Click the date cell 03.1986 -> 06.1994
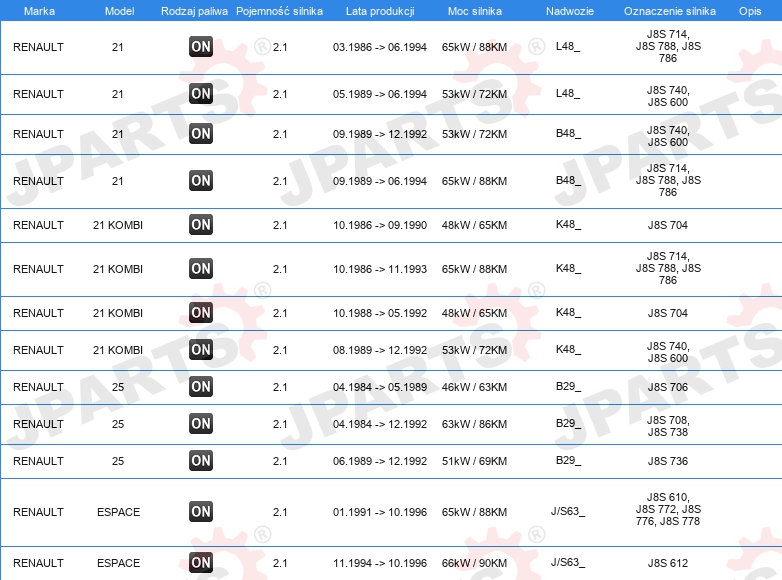 (380, 47)
